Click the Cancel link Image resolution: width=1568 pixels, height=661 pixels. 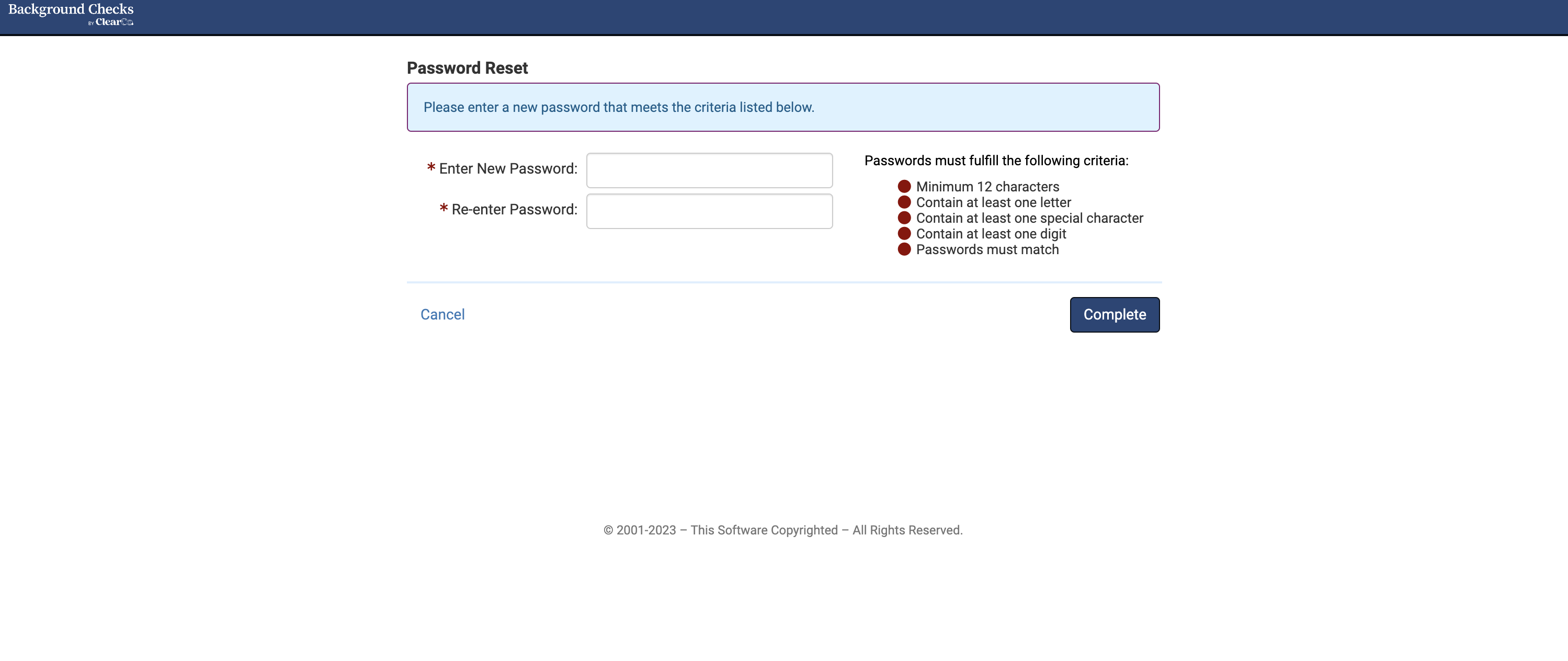(x=442, y=315)
